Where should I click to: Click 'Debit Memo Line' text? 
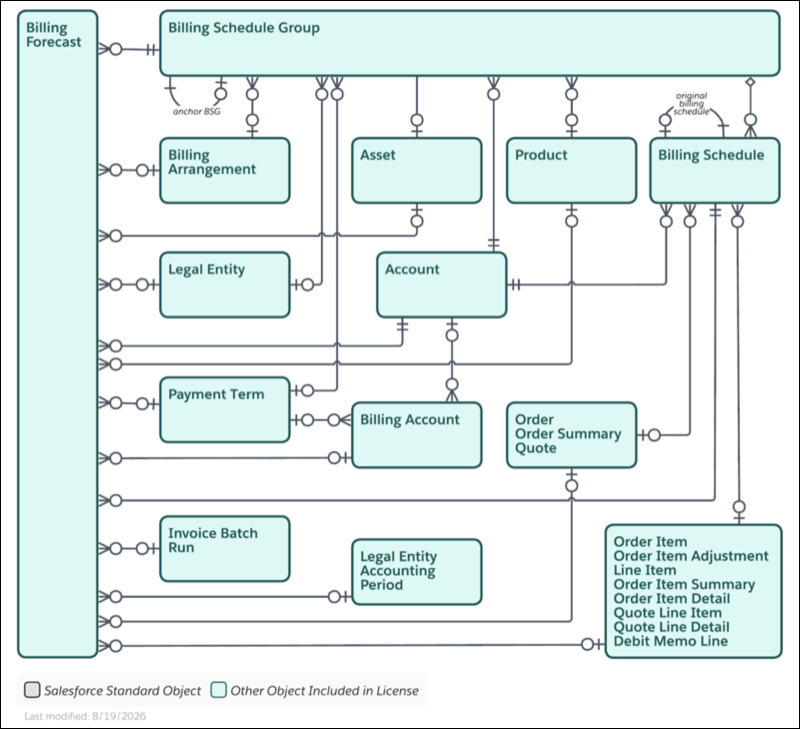tap(670, 641)
